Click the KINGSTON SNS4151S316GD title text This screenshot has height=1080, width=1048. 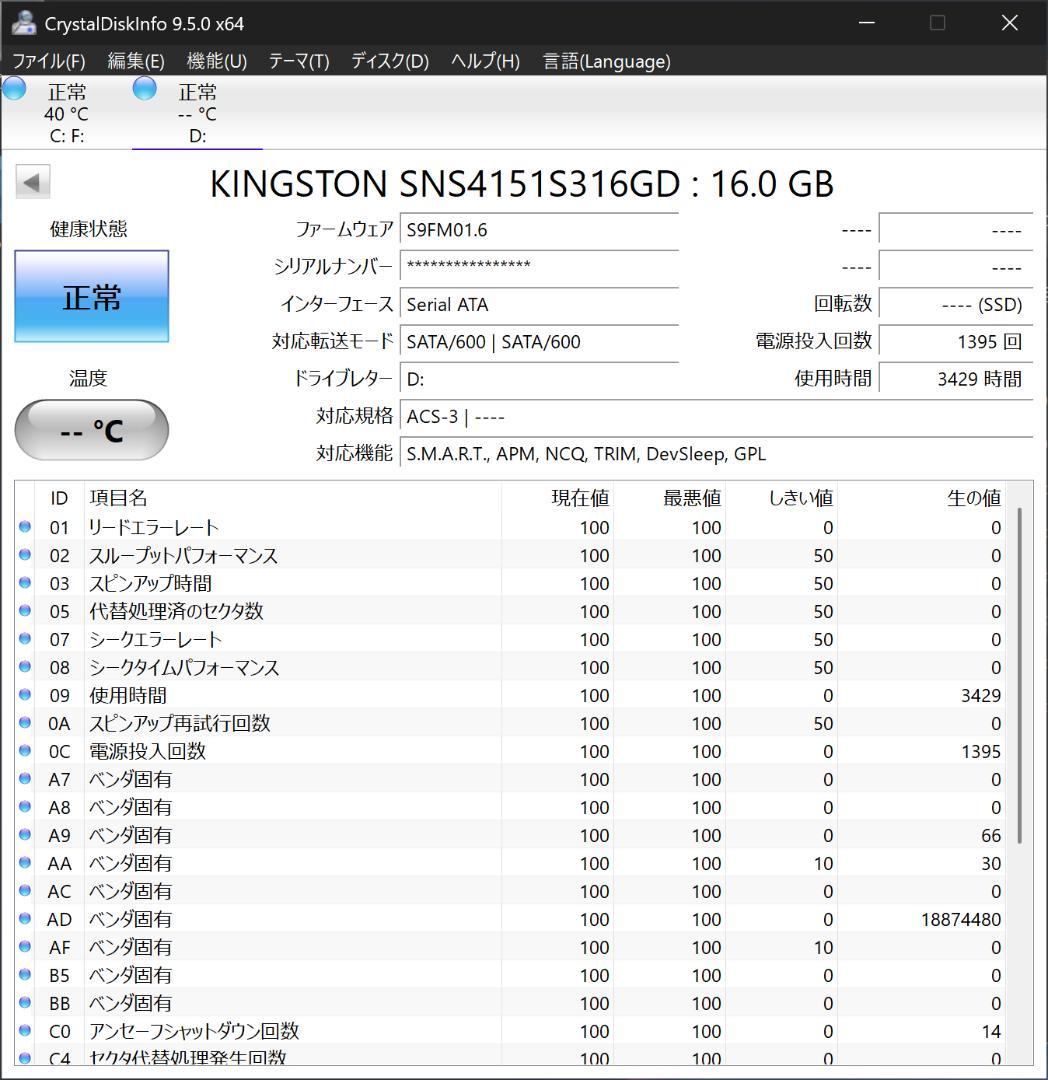point(521,184)
